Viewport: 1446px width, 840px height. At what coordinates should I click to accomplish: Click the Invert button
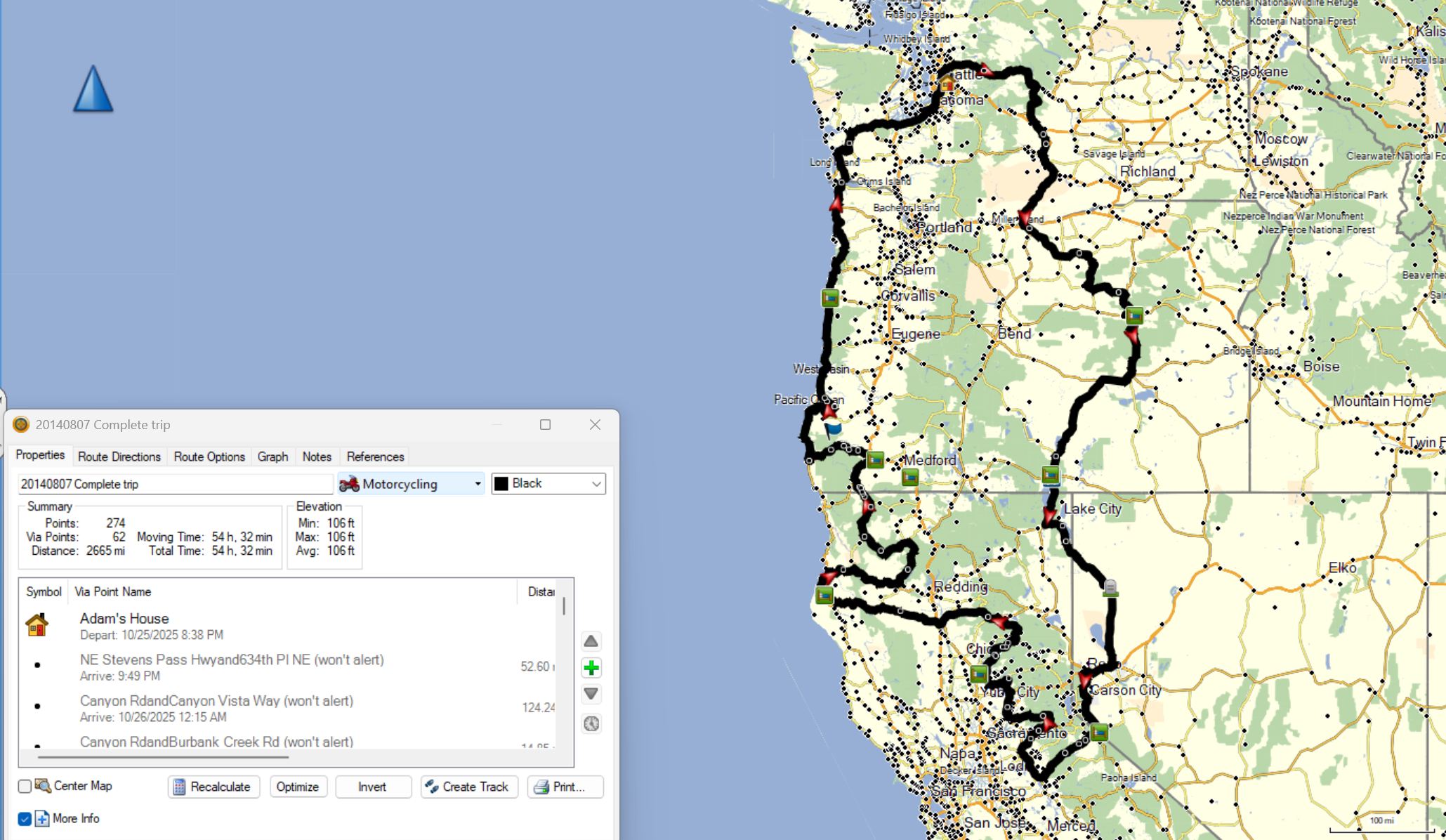[372, 787]
